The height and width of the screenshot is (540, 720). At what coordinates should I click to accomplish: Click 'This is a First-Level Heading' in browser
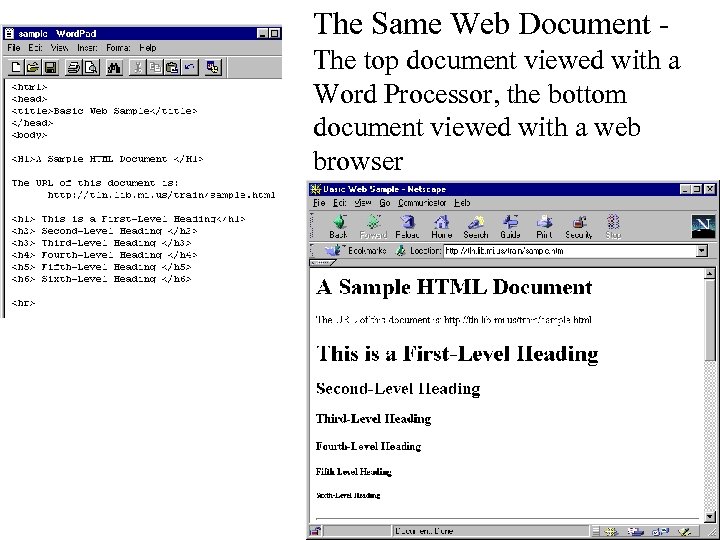click(x=457, y=354)
